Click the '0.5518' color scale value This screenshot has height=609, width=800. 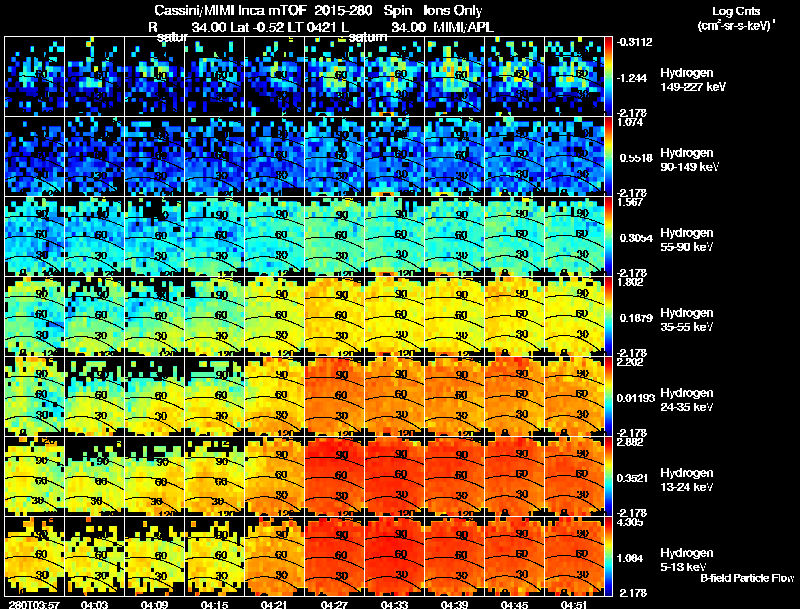coord(636,158)
